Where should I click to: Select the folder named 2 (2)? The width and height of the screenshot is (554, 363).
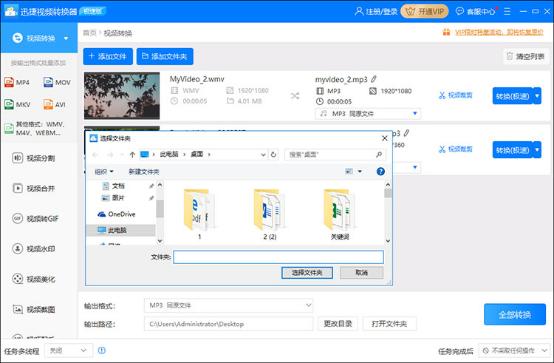(x=270, y=214)
